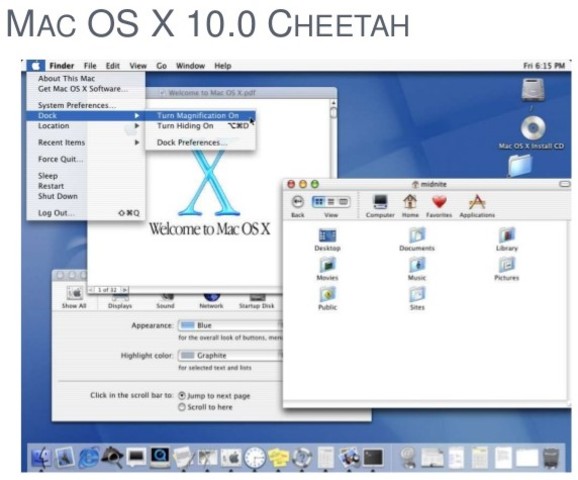Open the Edit menu
578x480 pixels.
[x=113, y=66]
